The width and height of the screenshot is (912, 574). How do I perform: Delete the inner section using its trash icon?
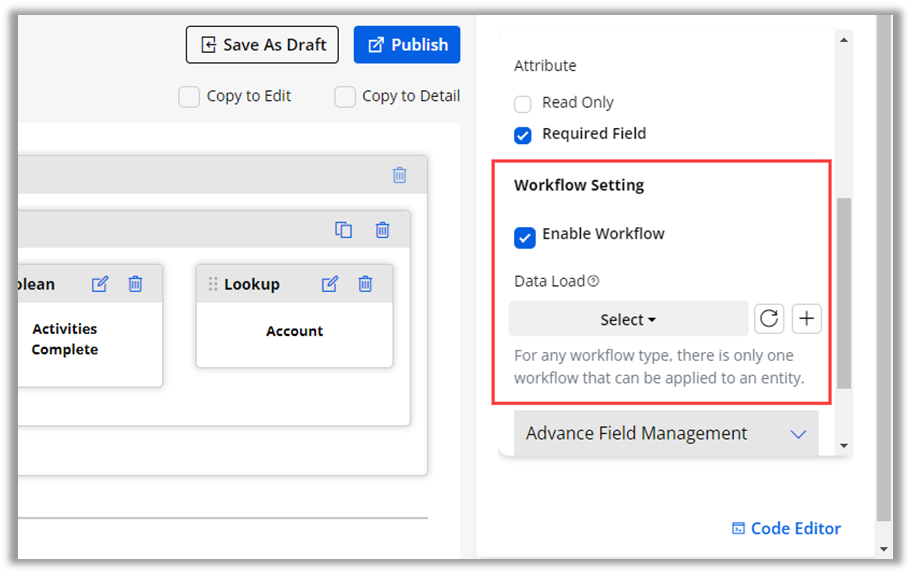(382, 230)
